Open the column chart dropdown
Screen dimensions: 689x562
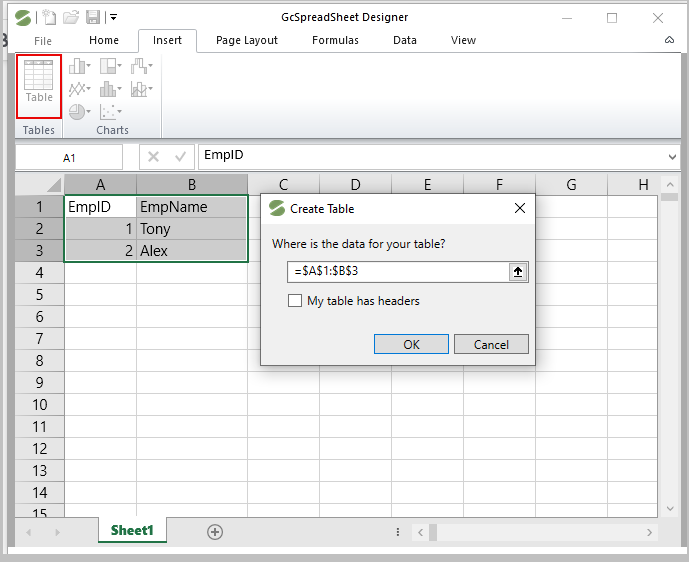click(80, 66)
